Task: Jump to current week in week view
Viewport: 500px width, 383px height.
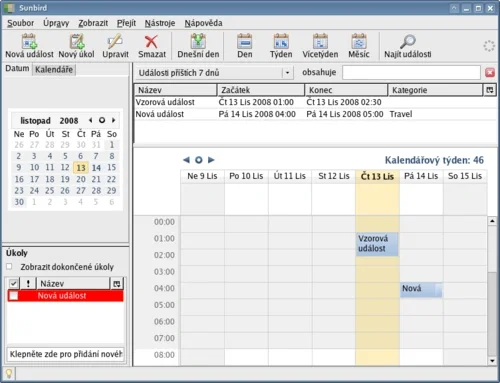Action: [x=199, y=160]
